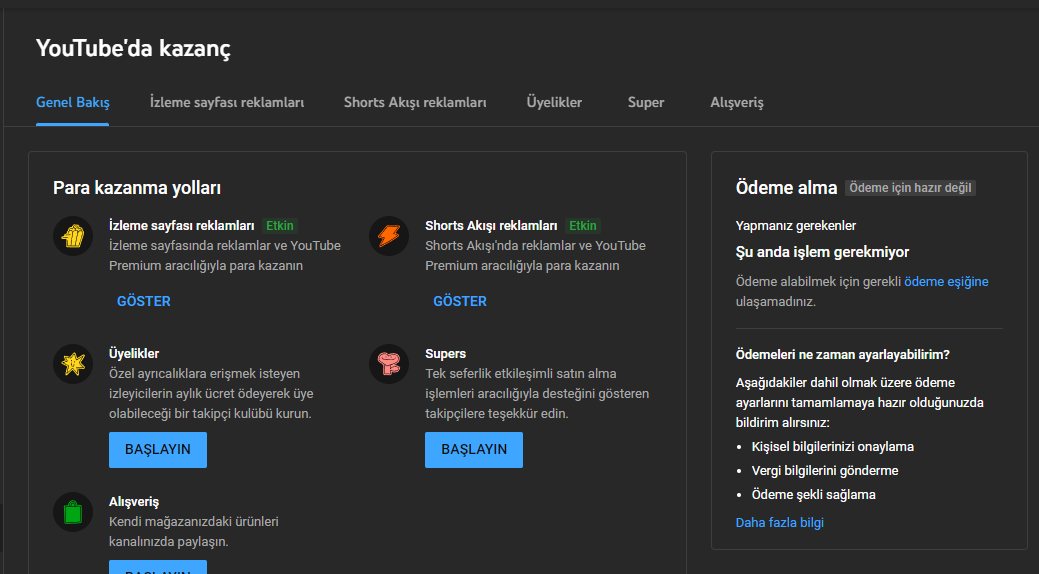The image size is (1039, 574).
Task: Click BAŞLAYIN under Supers
Action: coord(474,449)
